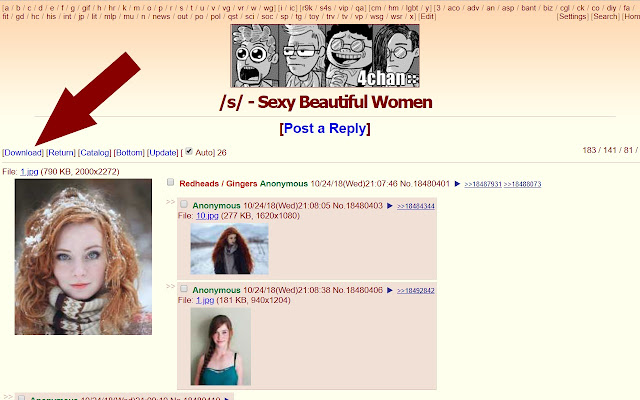Open post menu arrow for No.18480403
The image size is (640, 400).
coord(390,206)
